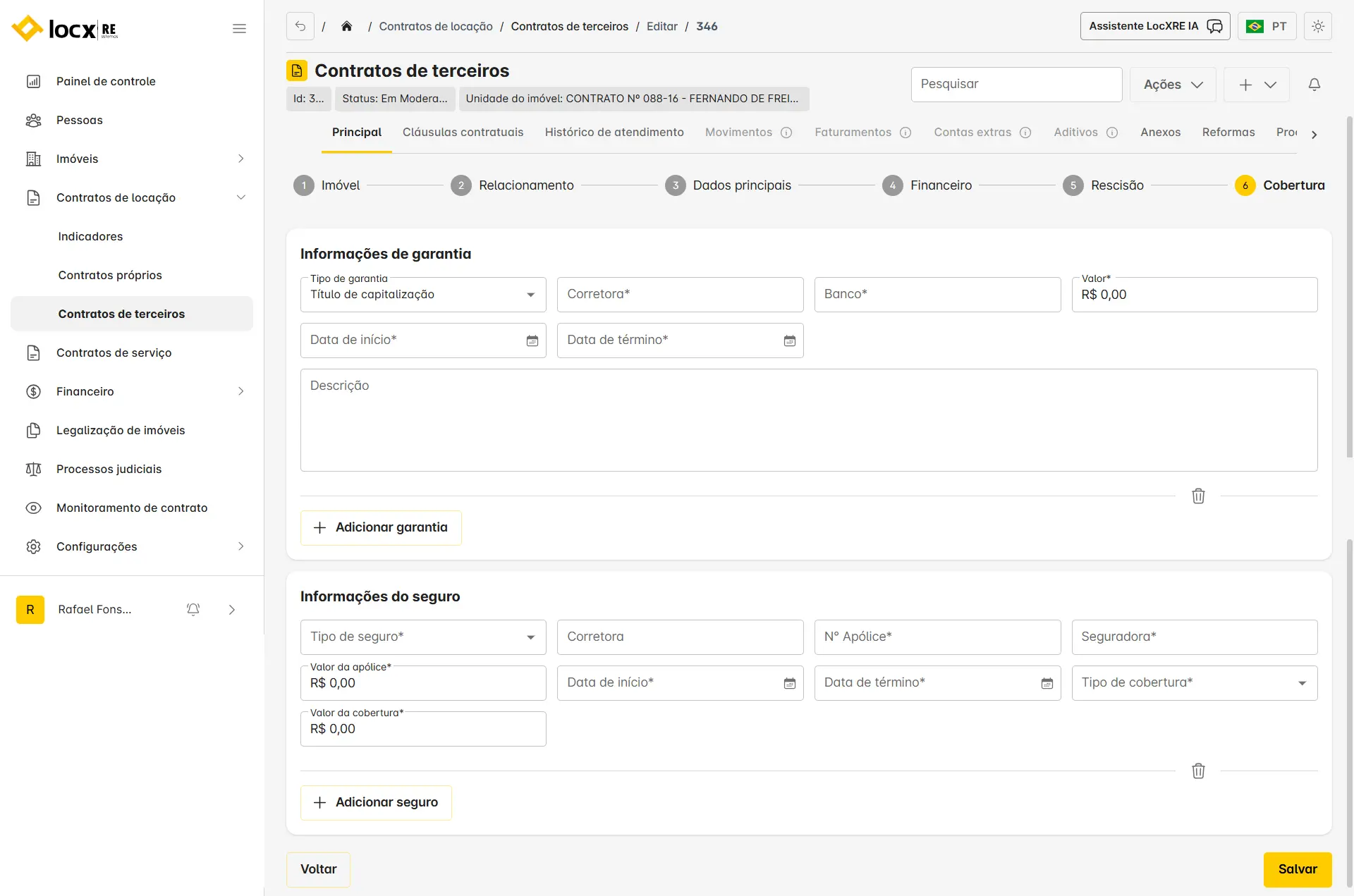Screen dimensions: 1354x896
Task: Open seguro Data de término calendar
Action: [1047, 683]
